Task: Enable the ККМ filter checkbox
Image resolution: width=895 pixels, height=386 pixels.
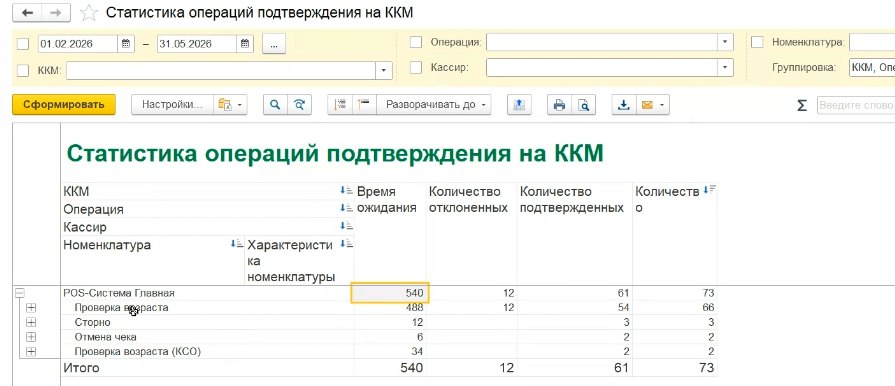Action: coord(23,71)
